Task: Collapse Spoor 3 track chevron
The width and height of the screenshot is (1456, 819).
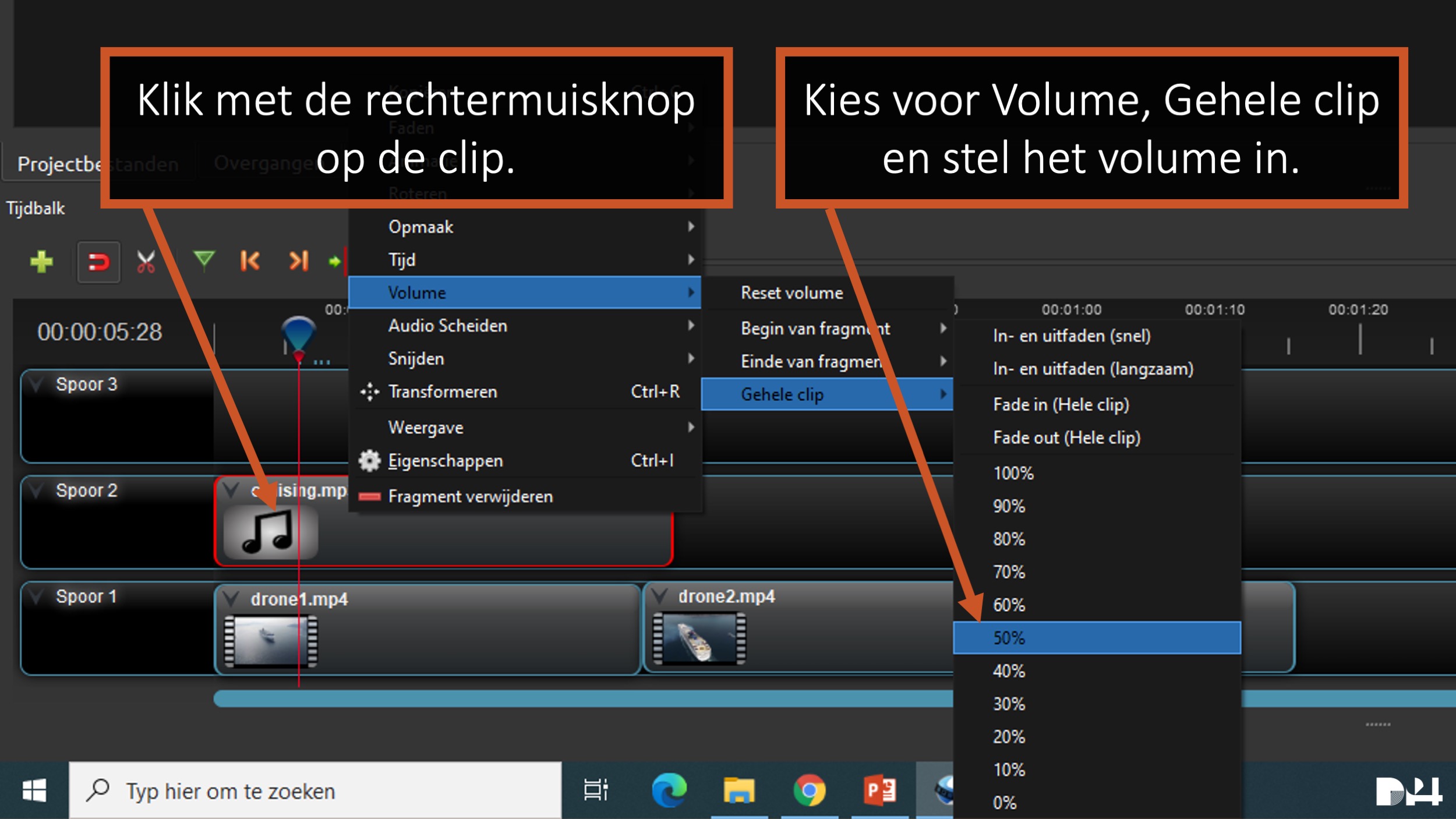Action: click(37, 384)
